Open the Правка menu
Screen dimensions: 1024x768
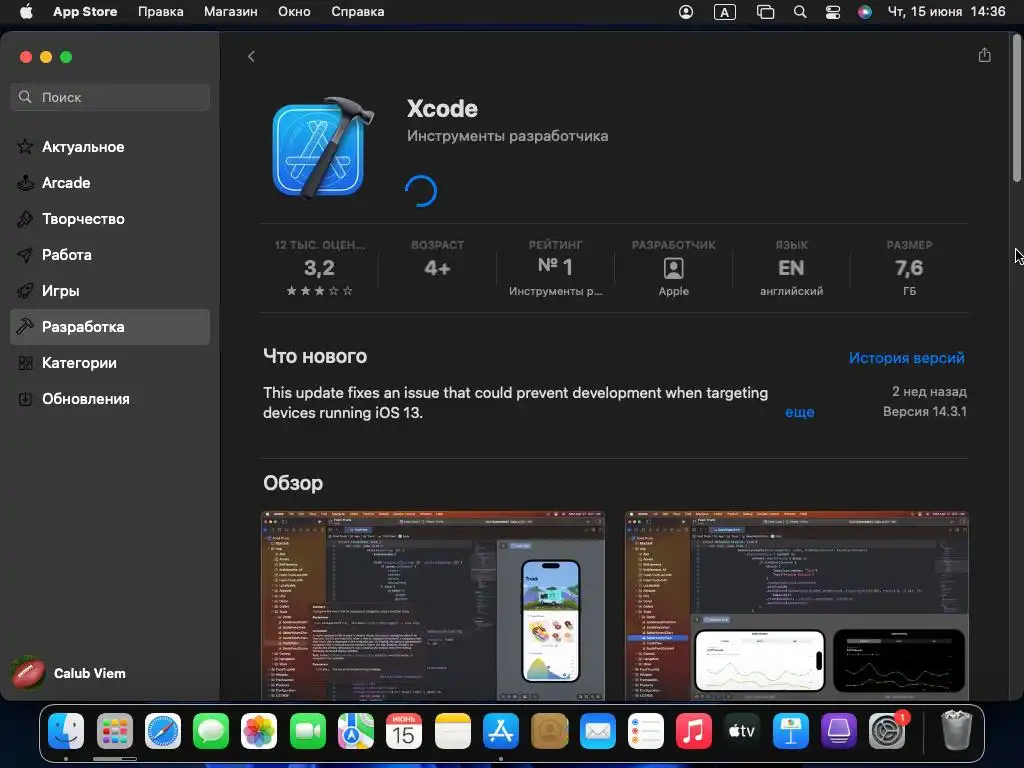[161, 12]
